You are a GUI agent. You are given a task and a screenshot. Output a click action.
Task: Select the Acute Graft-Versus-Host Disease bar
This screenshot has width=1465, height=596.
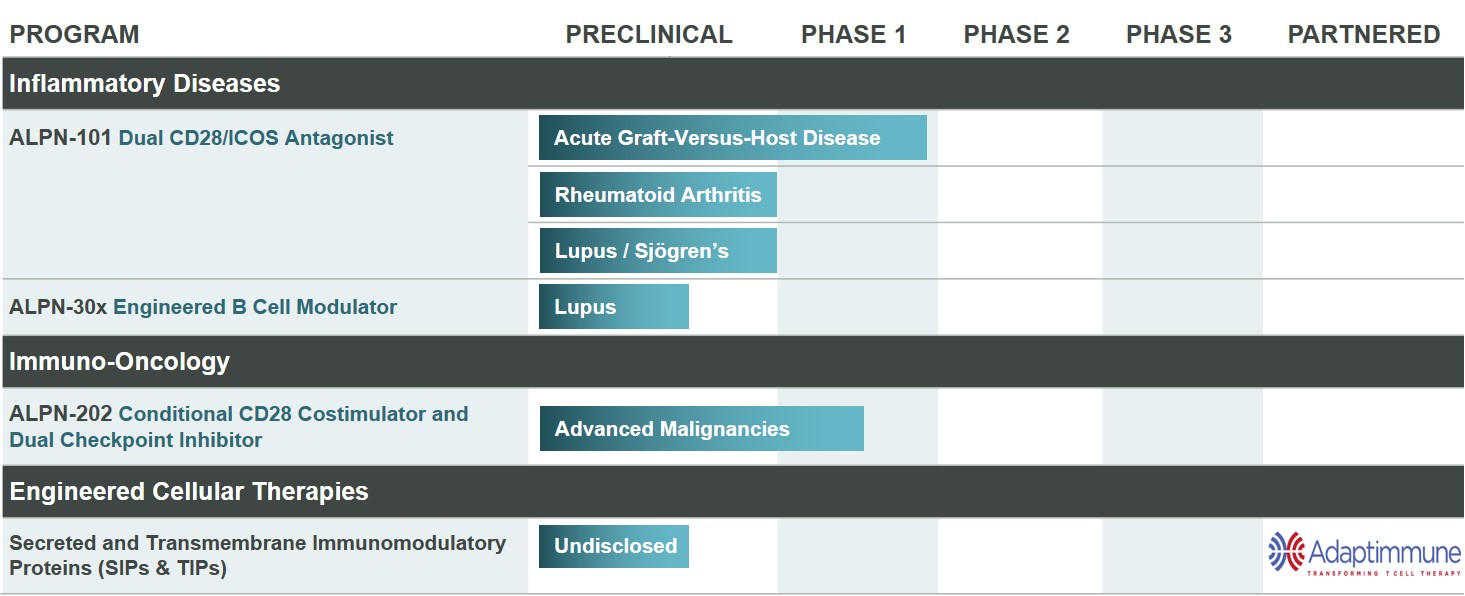732,138
